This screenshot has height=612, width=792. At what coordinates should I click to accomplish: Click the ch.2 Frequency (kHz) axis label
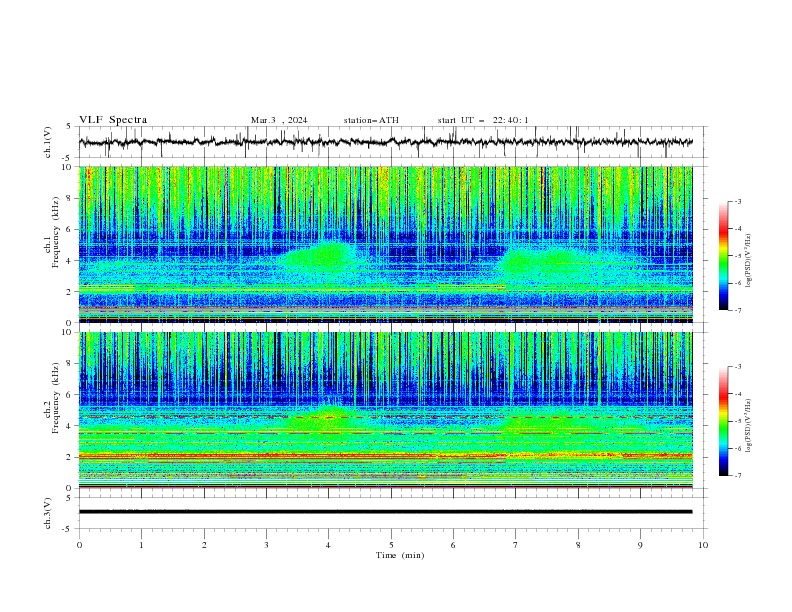pyautogui.click(x=51, y=398)
